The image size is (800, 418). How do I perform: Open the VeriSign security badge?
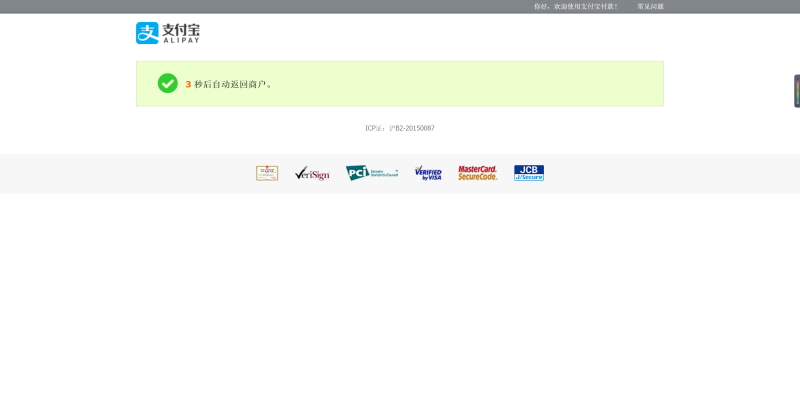[312, 174]
